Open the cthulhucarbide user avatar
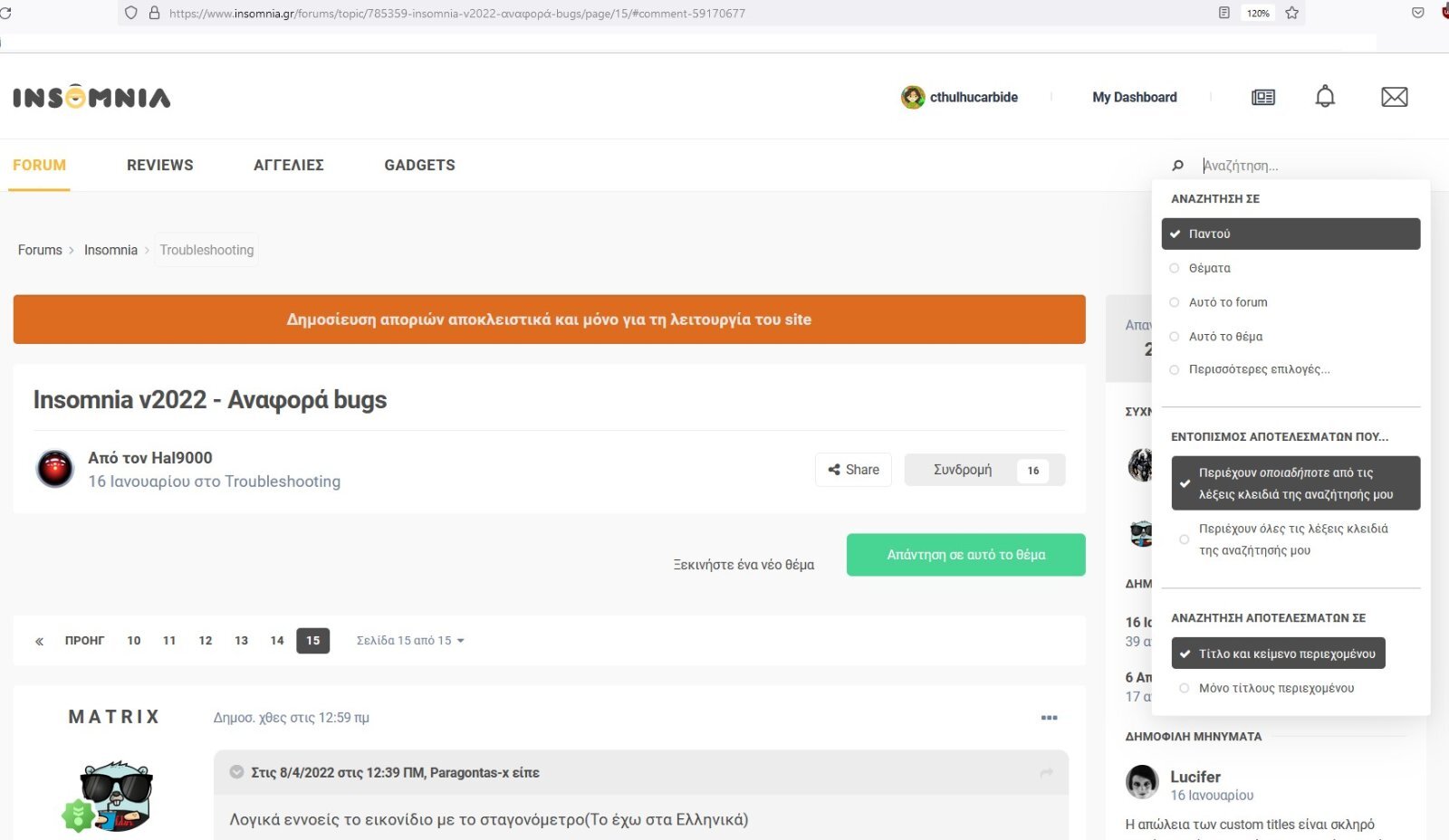The image size is (1449, 840). (913, 97)
